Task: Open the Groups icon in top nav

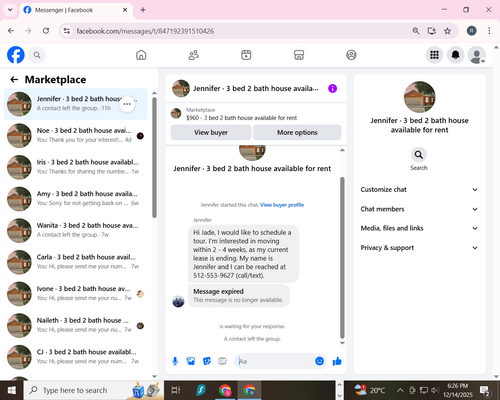Action: [351, 55]
